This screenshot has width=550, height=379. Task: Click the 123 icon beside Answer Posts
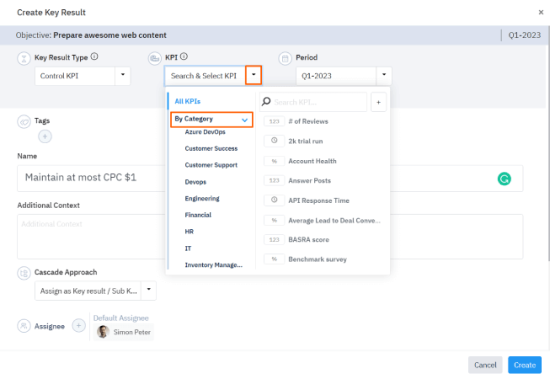point(274,181)
